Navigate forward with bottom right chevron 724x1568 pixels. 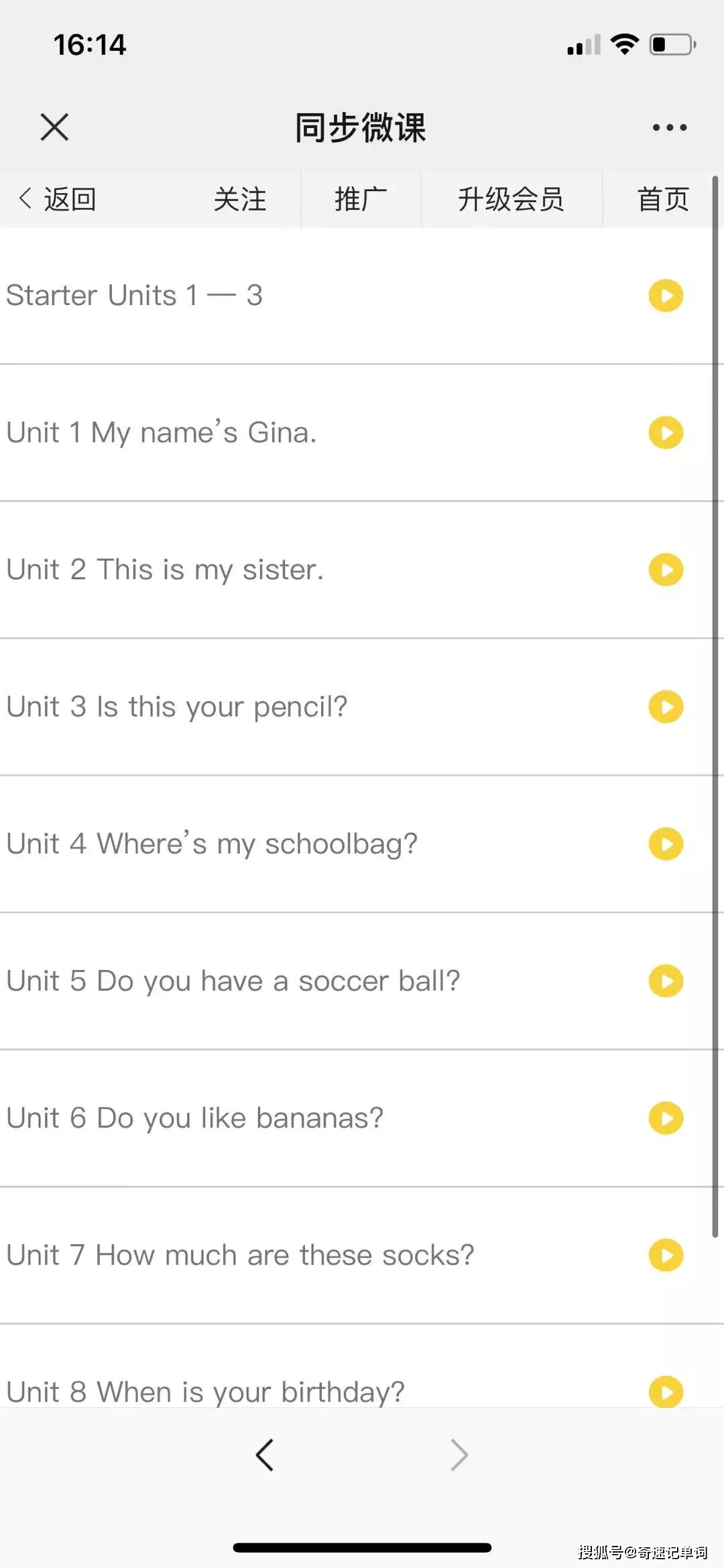pos(459,1455)
